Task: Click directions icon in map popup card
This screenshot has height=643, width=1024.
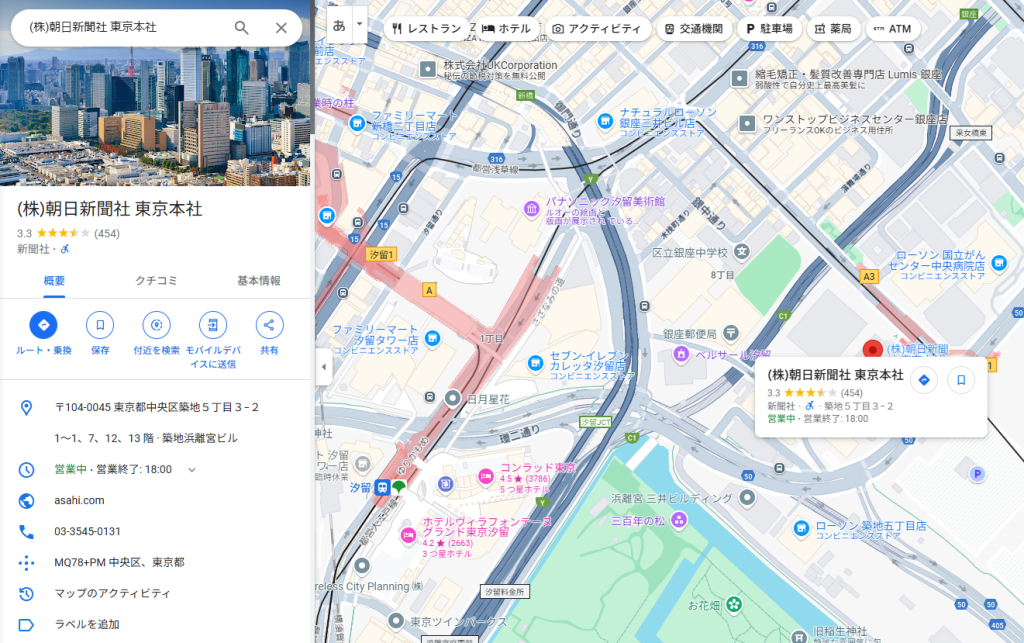Action: (924, 380)
